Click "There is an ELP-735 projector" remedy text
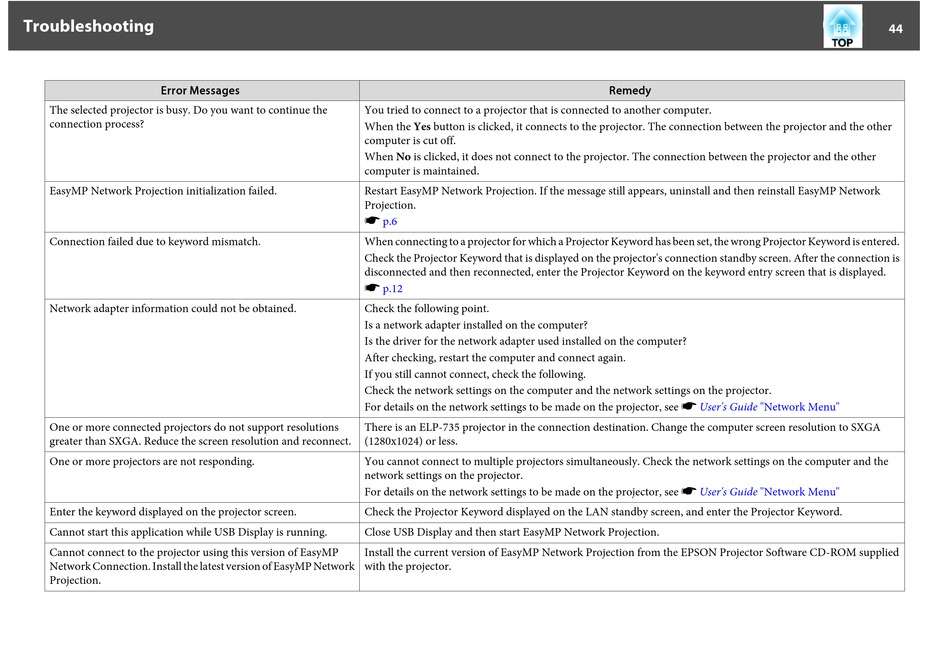Viewport: 950px width, 660px height. [622, 435]
